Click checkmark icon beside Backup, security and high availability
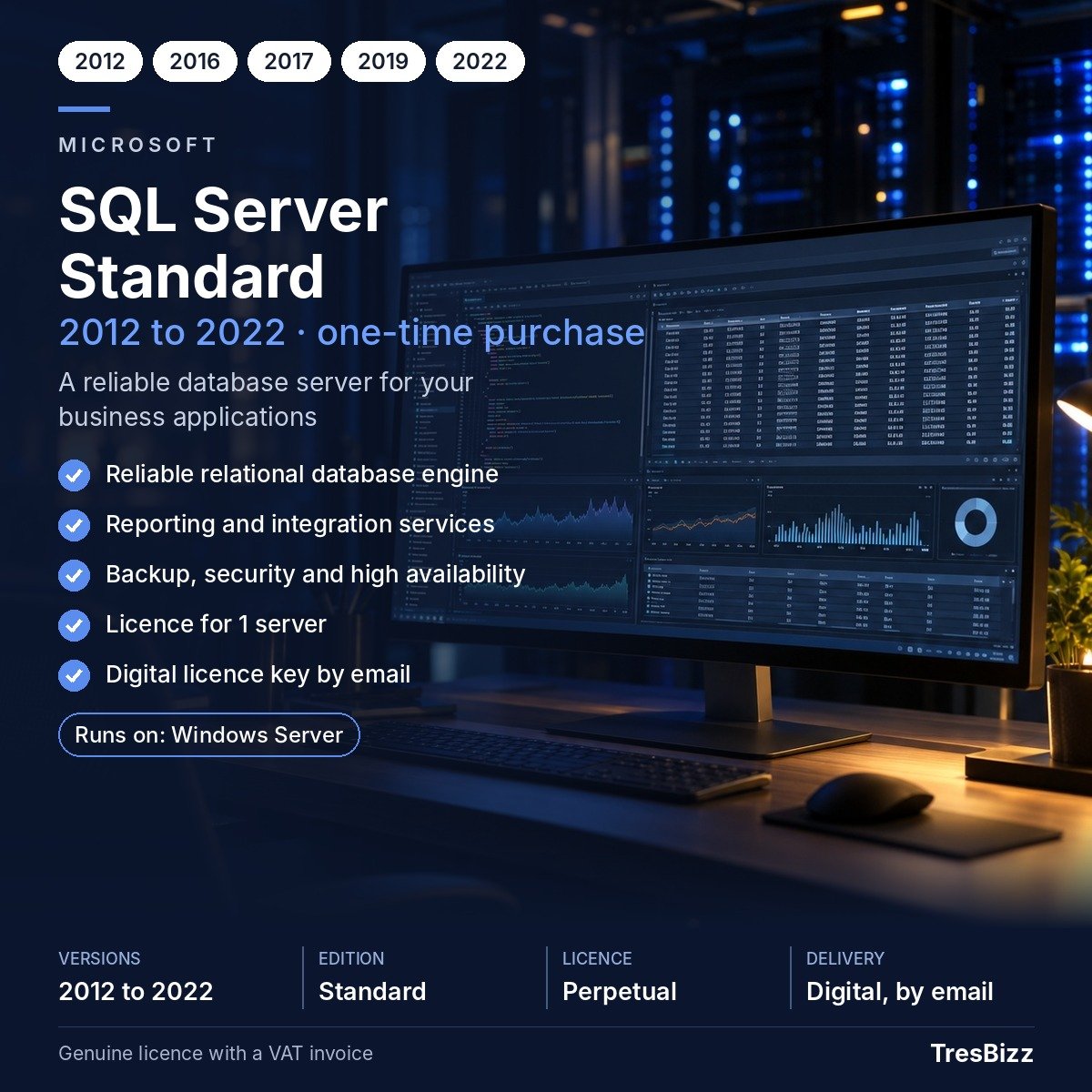Viewport: 1092px width, 1092px height. tap(74, 575)
